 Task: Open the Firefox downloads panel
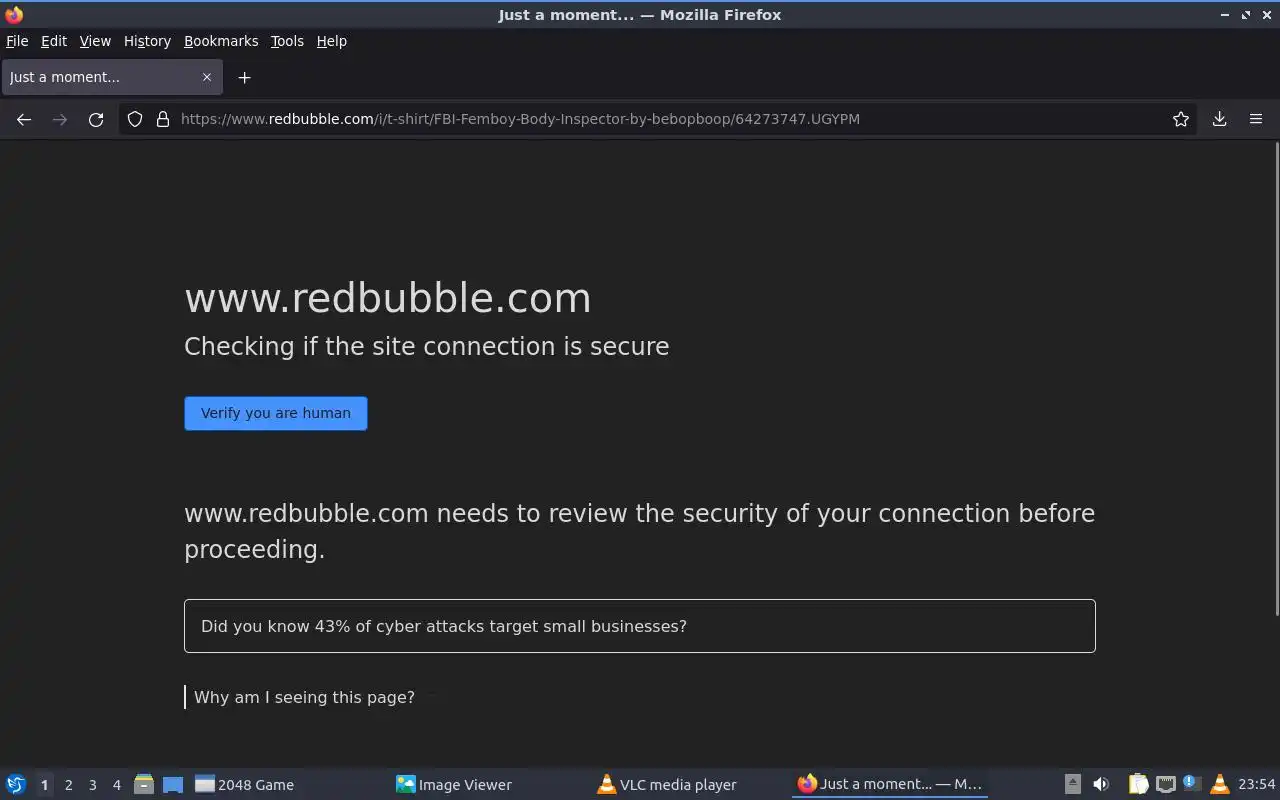1220,119
